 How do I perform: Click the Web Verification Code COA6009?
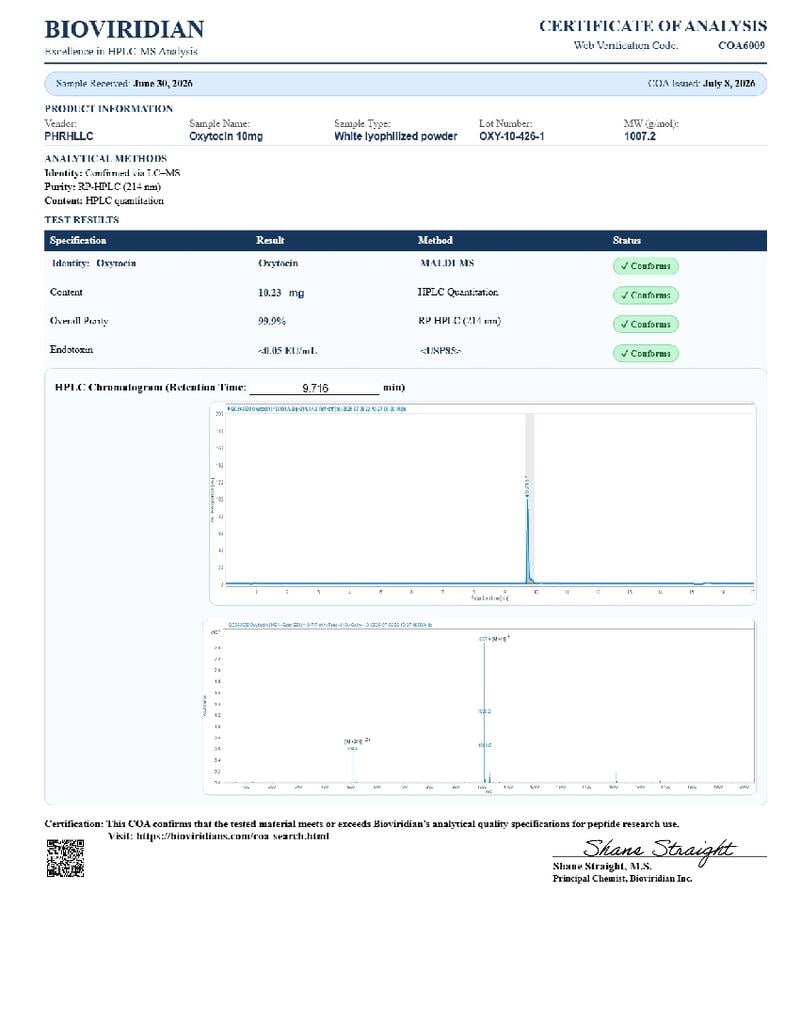click(x=741, y=45)
